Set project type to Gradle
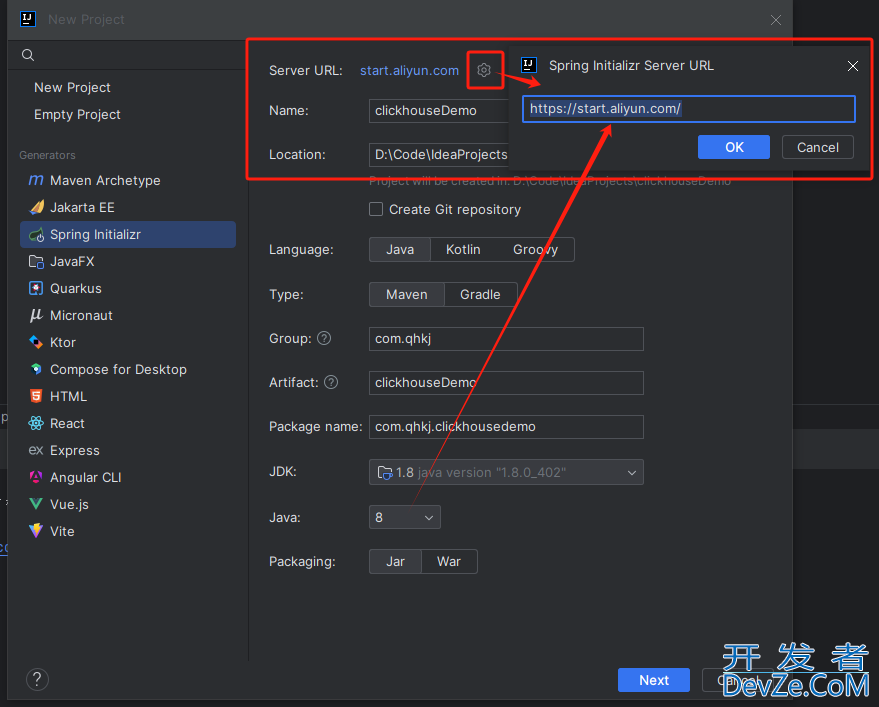This screenshot has height=707, width=879. tap(480, 295)
